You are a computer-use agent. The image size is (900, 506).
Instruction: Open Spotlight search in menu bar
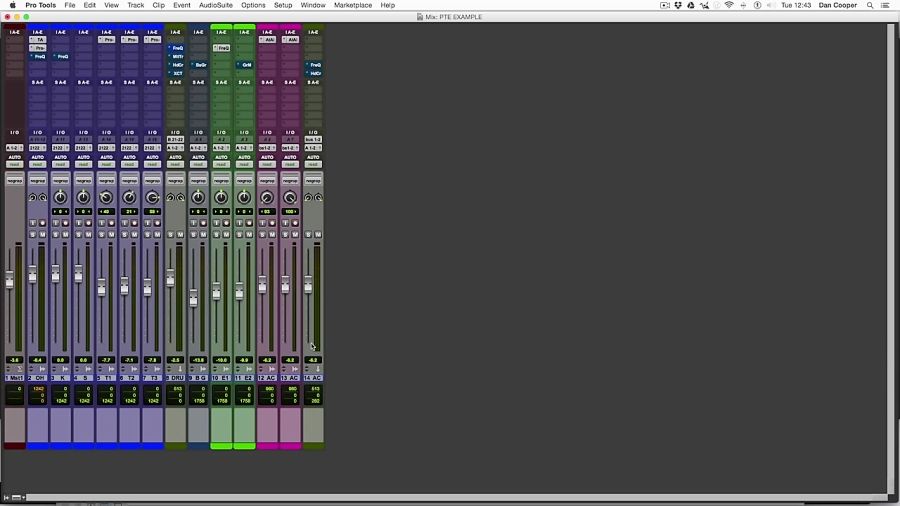tap(869, 5)
